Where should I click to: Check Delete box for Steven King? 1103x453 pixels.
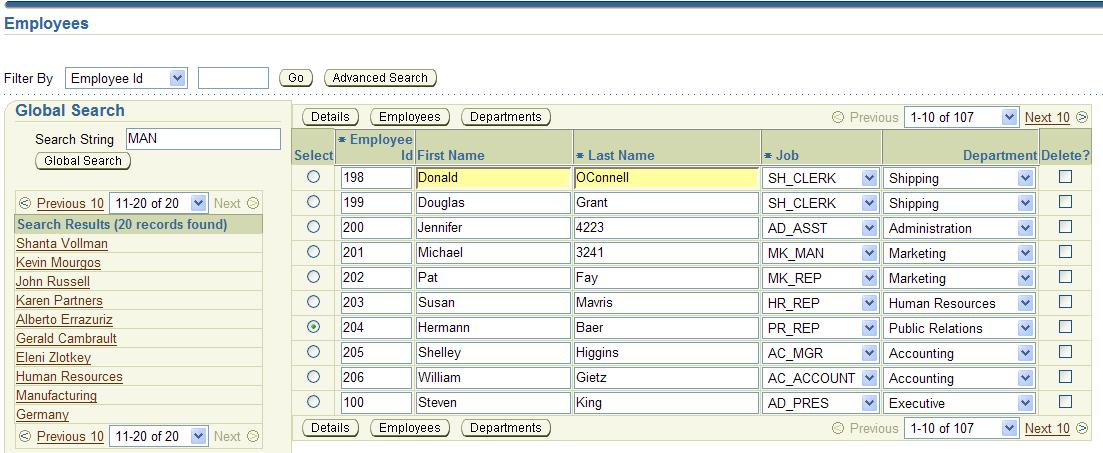coord(1065,402)
